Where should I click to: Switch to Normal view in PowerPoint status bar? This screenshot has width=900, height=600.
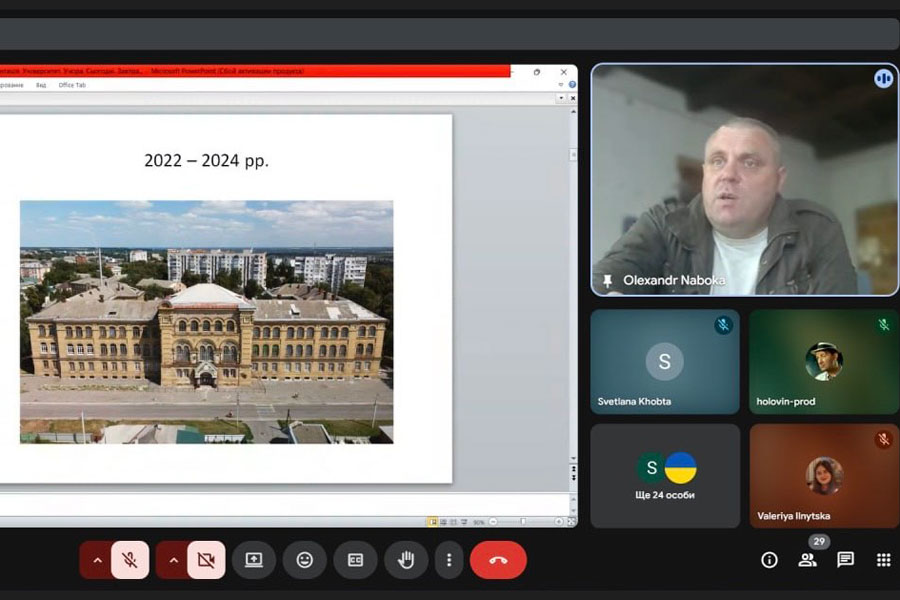(x=433, y=522)
